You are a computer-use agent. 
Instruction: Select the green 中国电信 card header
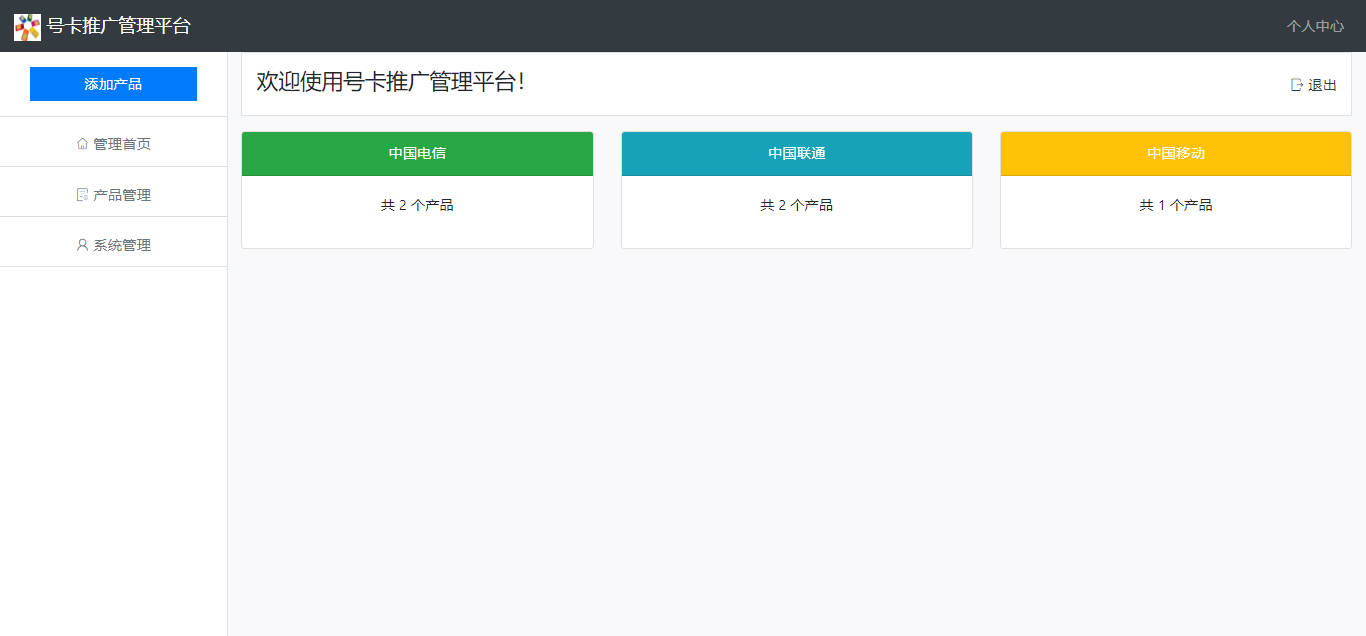coord(417,154)
